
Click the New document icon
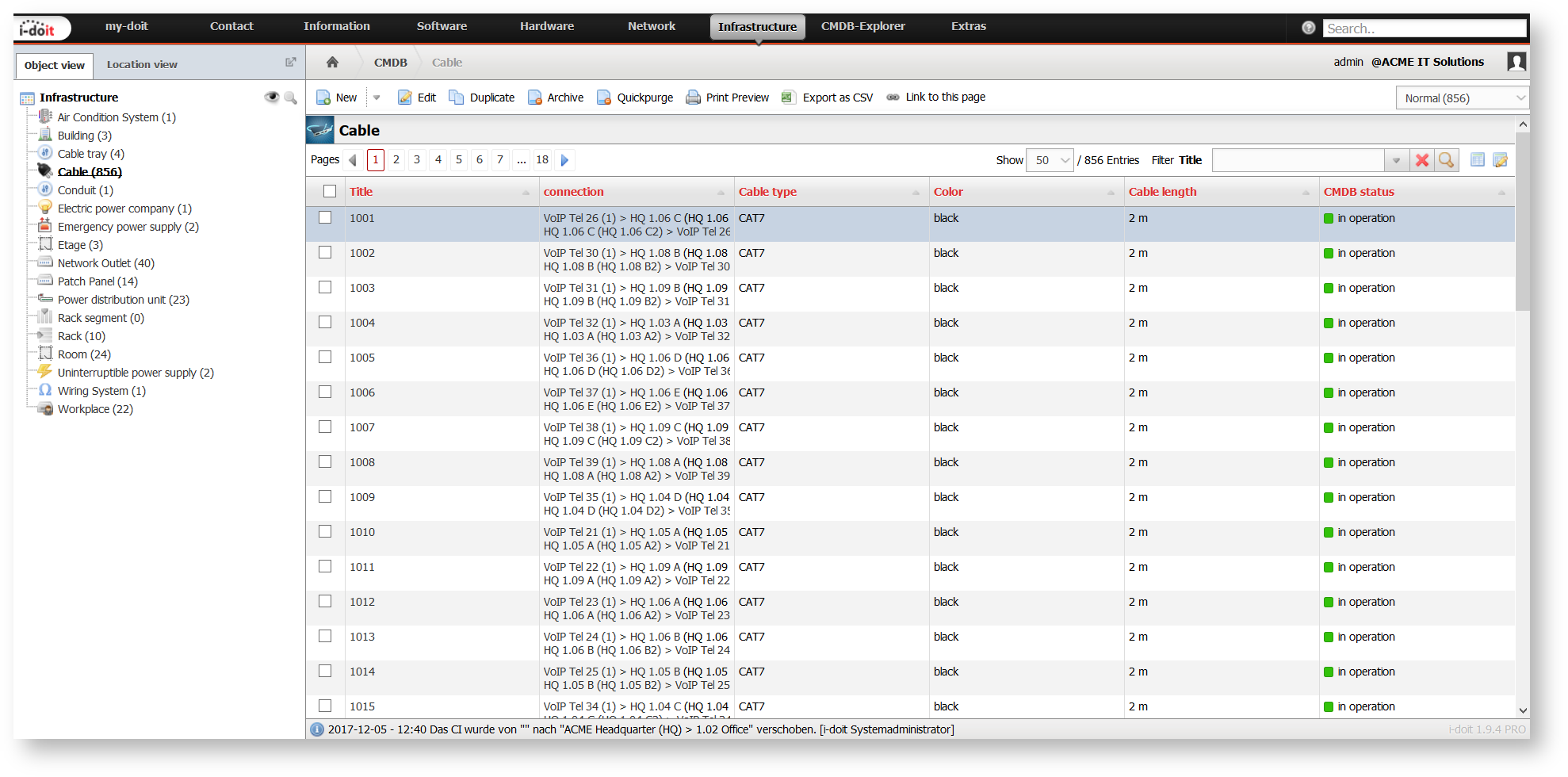[323, 98]
